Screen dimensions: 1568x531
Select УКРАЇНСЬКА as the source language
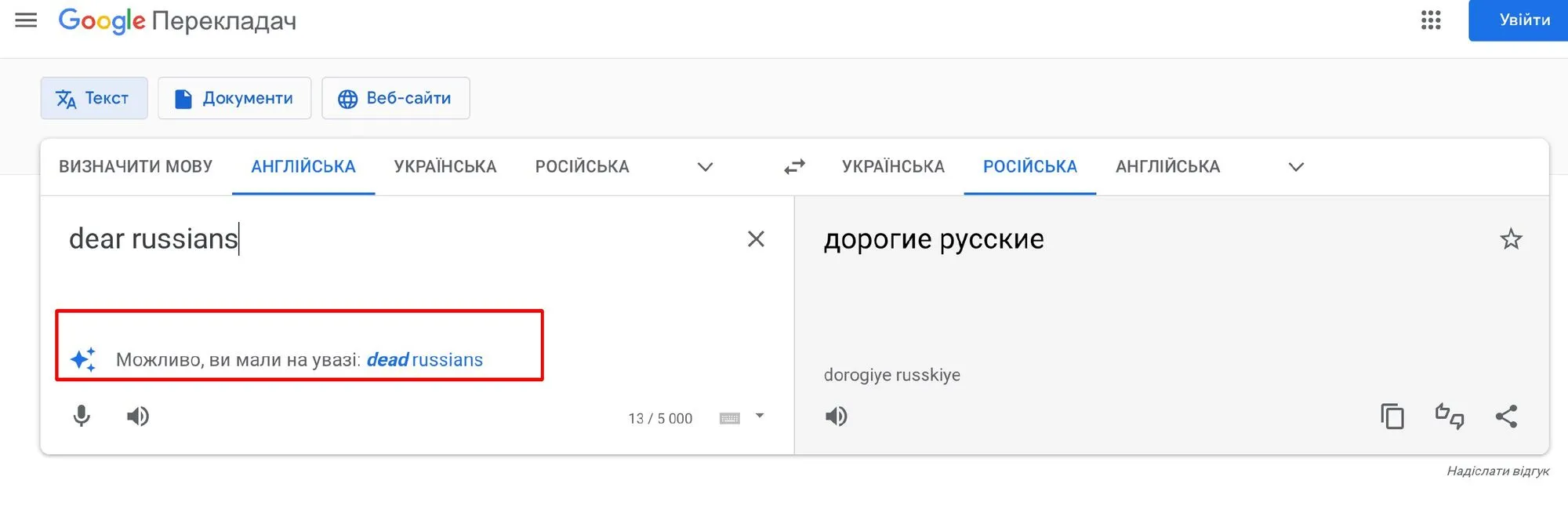pyautogui.click(x=445, y=167)
